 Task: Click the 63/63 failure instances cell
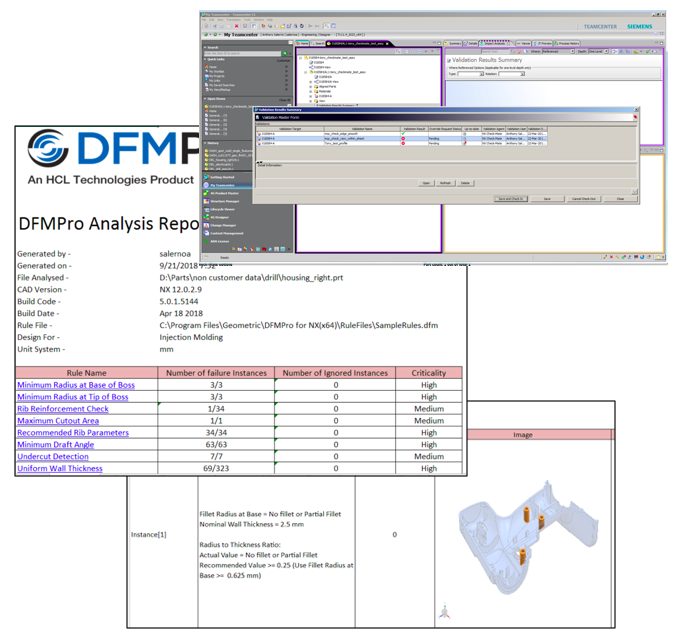(x=216, y=444)
